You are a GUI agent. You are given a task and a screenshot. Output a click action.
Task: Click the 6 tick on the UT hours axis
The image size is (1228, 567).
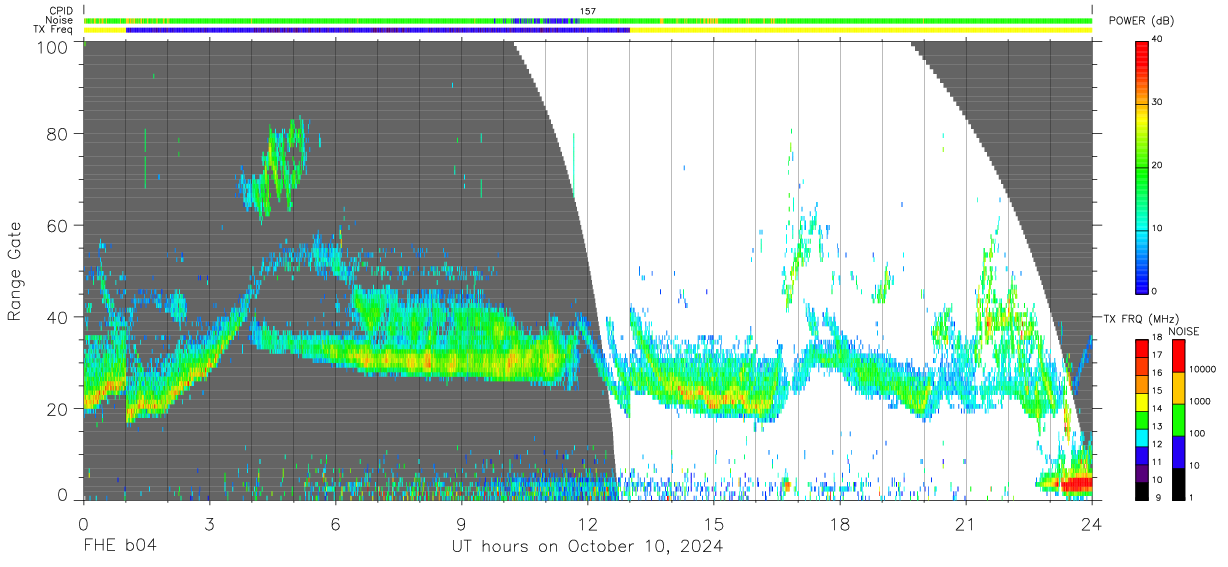point(335,524)
